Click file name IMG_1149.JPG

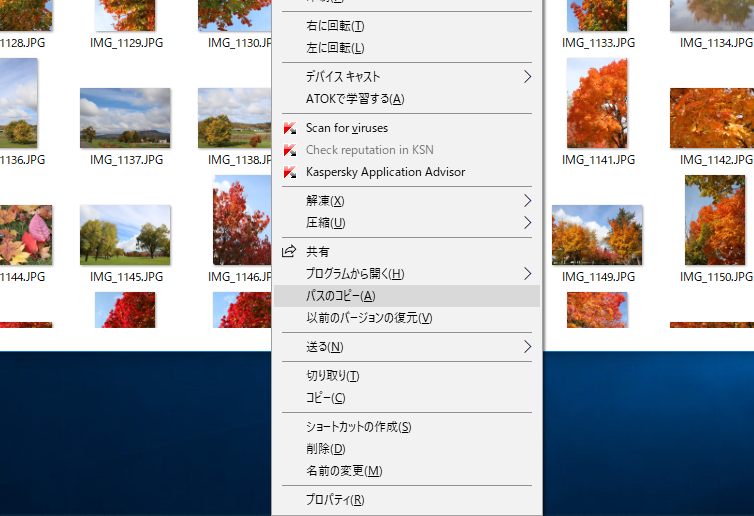(599, 277)
